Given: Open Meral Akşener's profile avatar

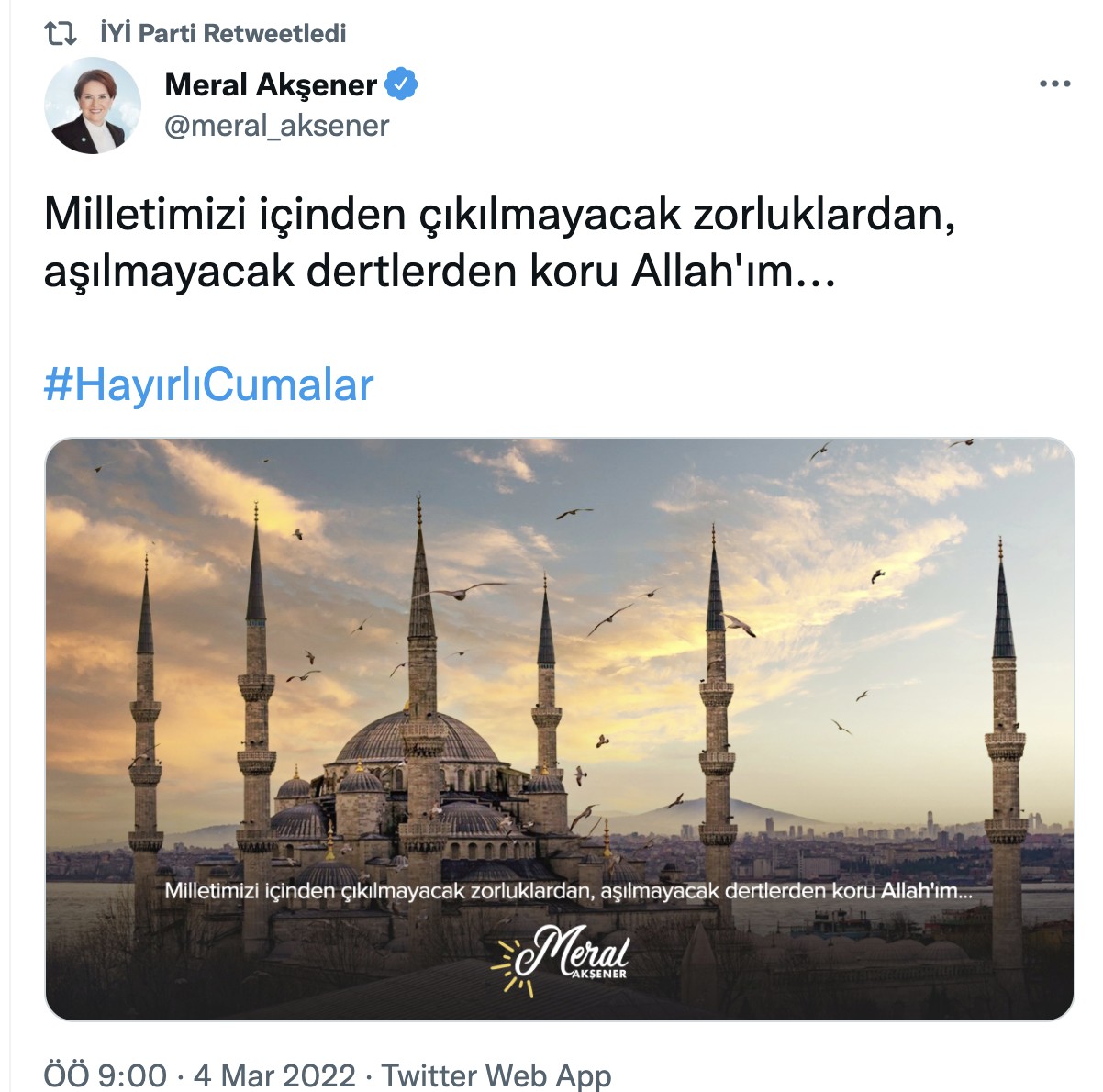Looking at the screenshot, I should click(x=93, y=106).
